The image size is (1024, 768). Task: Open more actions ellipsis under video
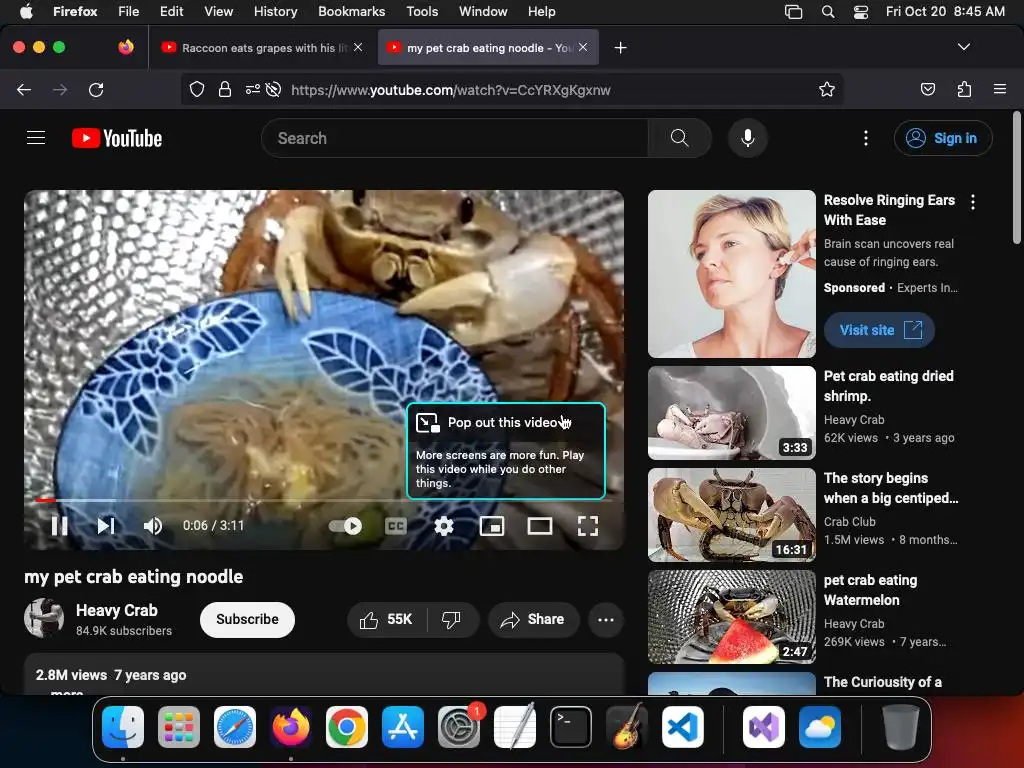606,619
